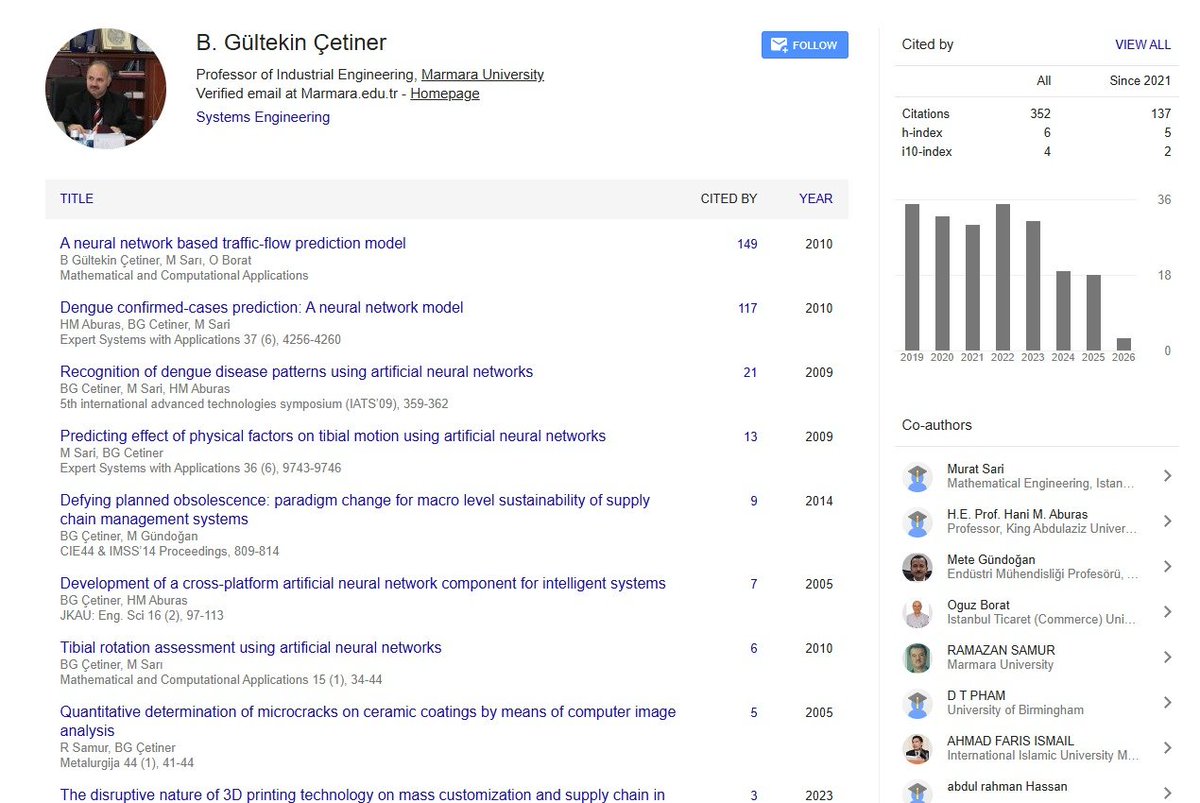Click Mete Gündoğan's photo thumbnail

tap(917, 567)
